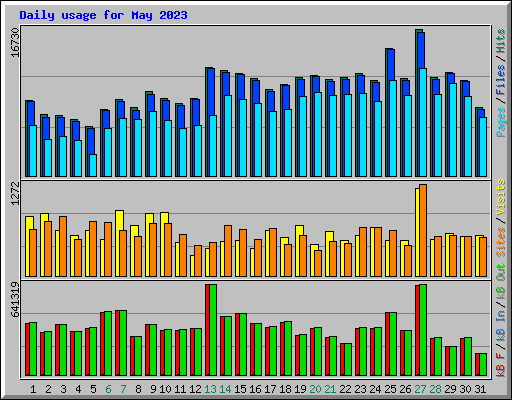Image resolution: width=512 pixels, height=400 pixels.
Task: Select green weekend day label "13"
Action: pyautogui.click(x=210, y=389)
